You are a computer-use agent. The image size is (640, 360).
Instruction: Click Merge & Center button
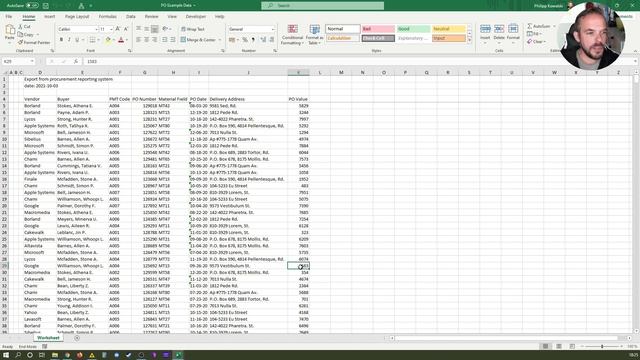tap(198, 40)
